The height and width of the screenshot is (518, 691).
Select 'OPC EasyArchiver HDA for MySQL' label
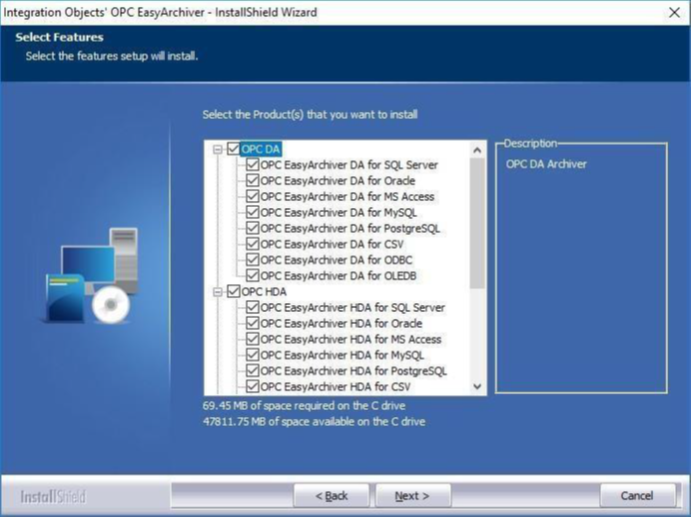pyautogui.click(x=342, y=355)
